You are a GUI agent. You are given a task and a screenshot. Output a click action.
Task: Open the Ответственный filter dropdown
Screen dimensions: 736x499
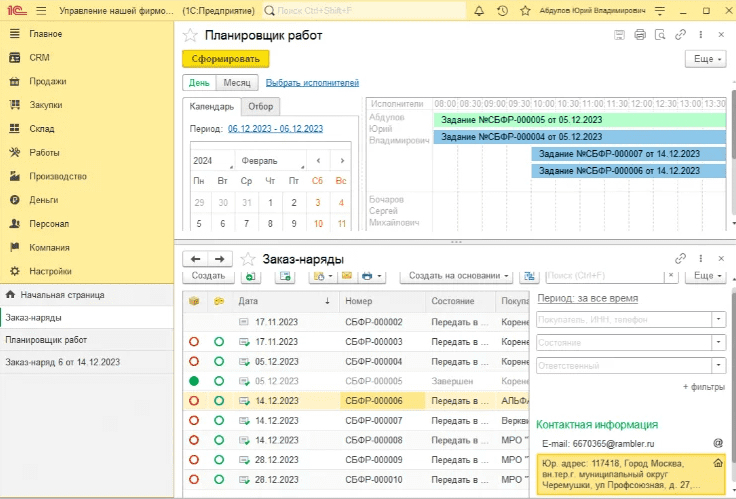(x=719, y=366)
